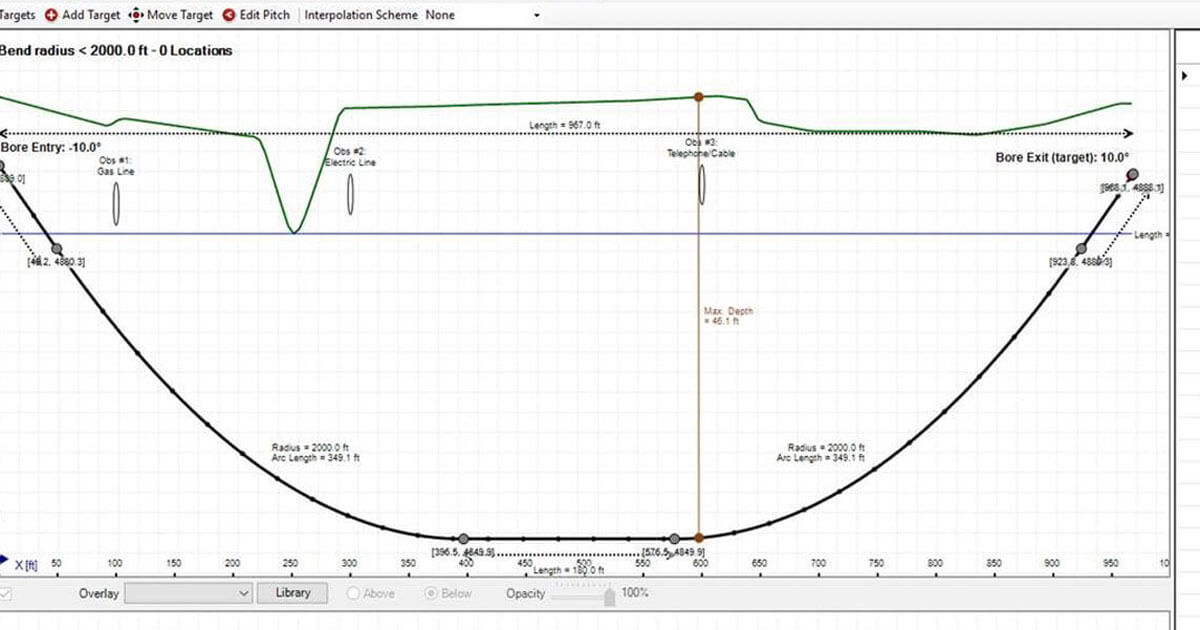Select the Obs #2 Electric Line obstacle

click(x=351, y=194)
